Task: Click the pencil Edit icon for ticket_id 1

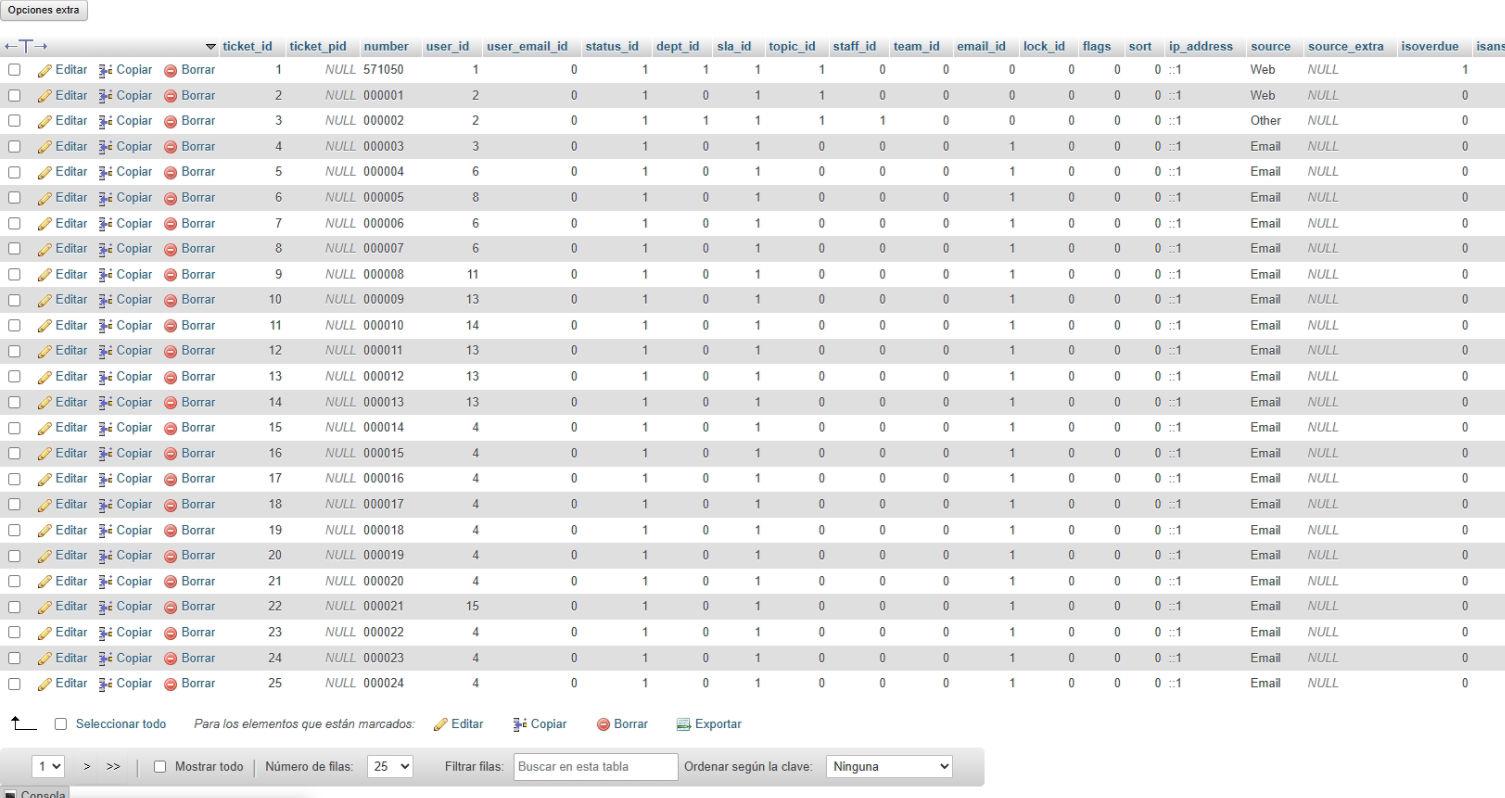Action: point(44,70)
